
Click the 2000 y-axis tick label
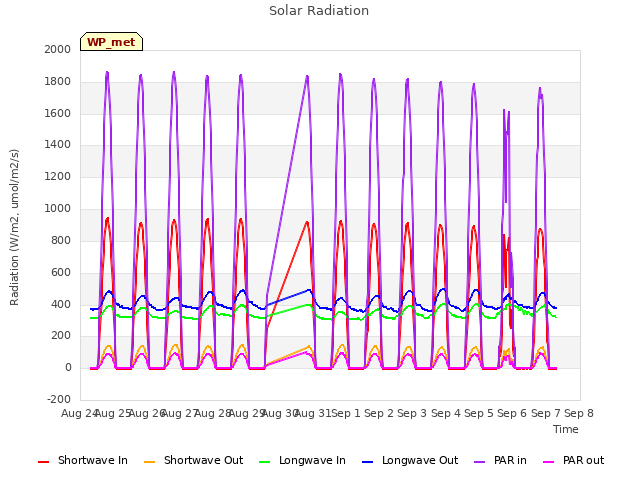58,49
